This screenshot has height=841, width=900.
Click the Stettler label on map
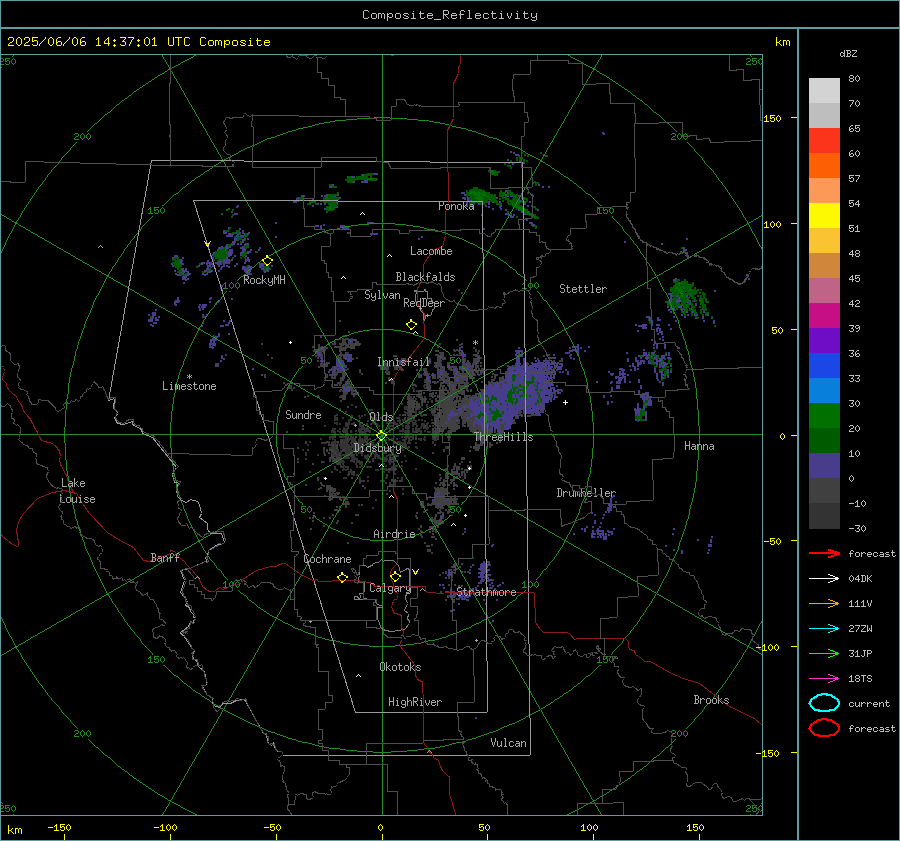coord(583,289)
